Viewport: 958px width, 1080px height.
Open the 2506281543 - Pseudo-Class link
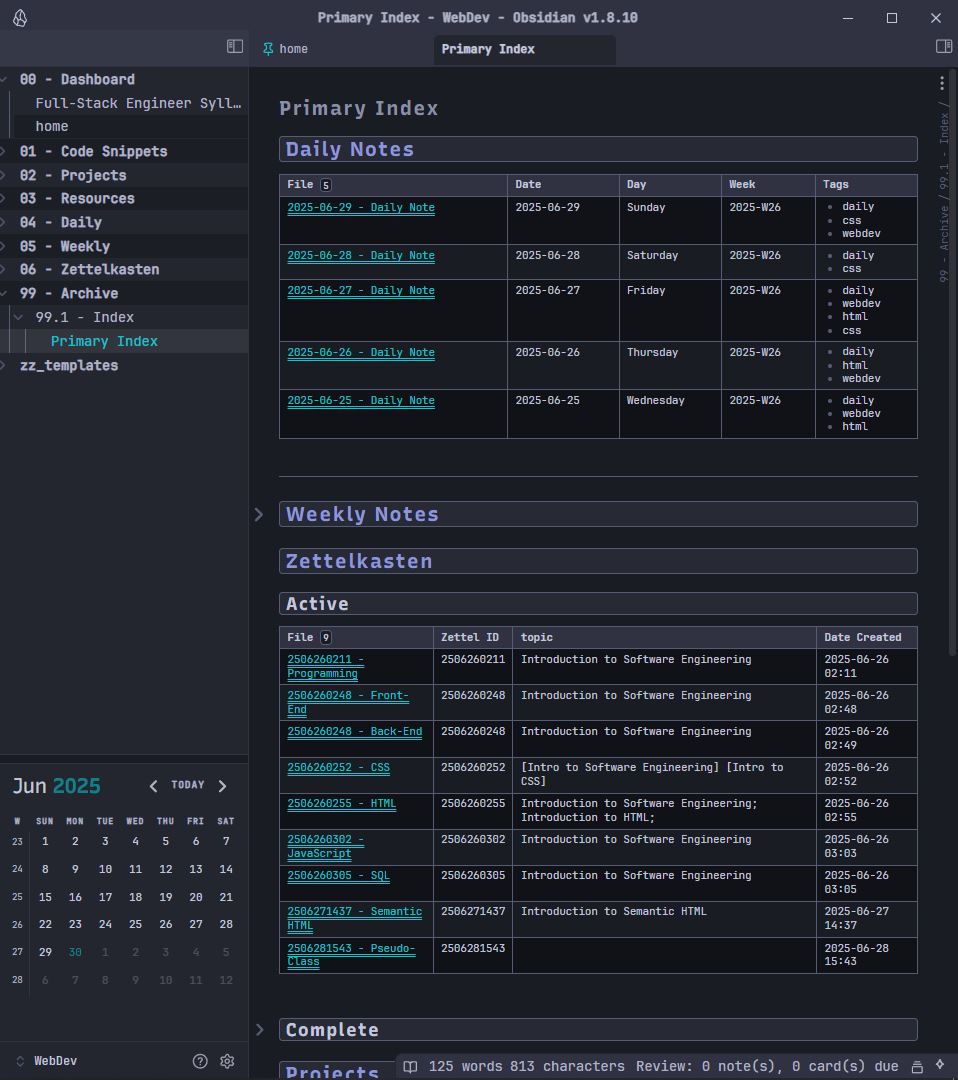(351, 955)
